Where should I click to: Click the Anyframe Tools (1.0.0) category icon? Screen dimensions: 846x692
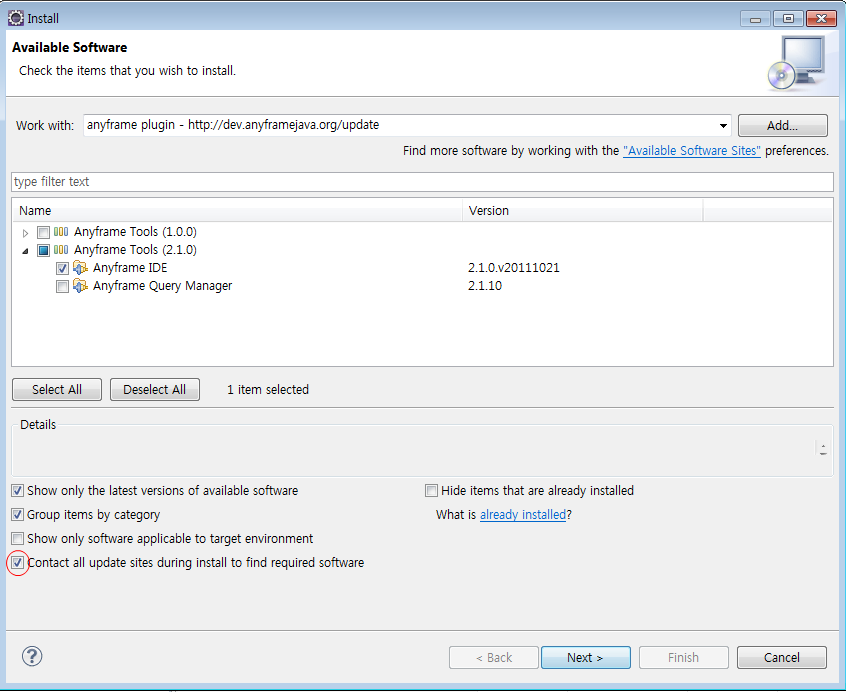[x=62, y=232]
